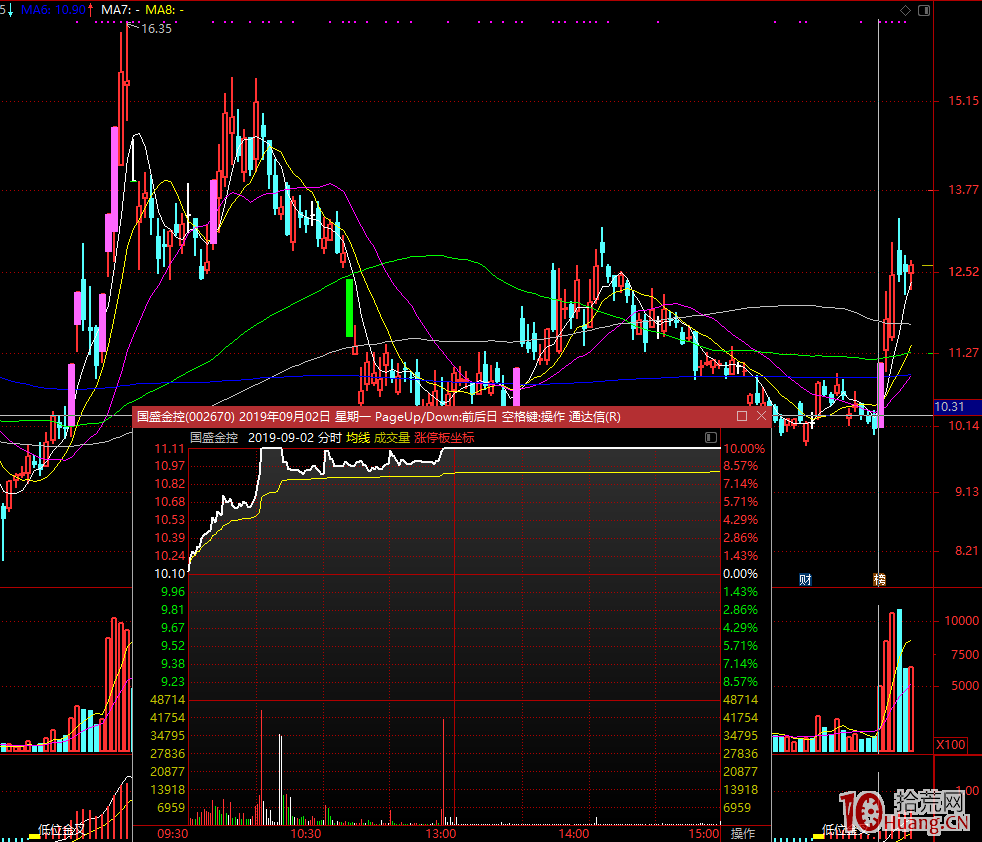Click the 16.35 peak price label
982x842 pixels.
click(x=157, y=28)
